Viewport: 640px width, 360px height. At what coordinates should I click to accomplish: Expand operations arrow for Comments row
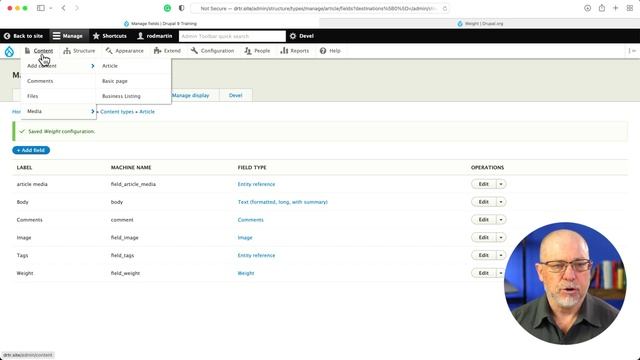[x=501, y=220]
